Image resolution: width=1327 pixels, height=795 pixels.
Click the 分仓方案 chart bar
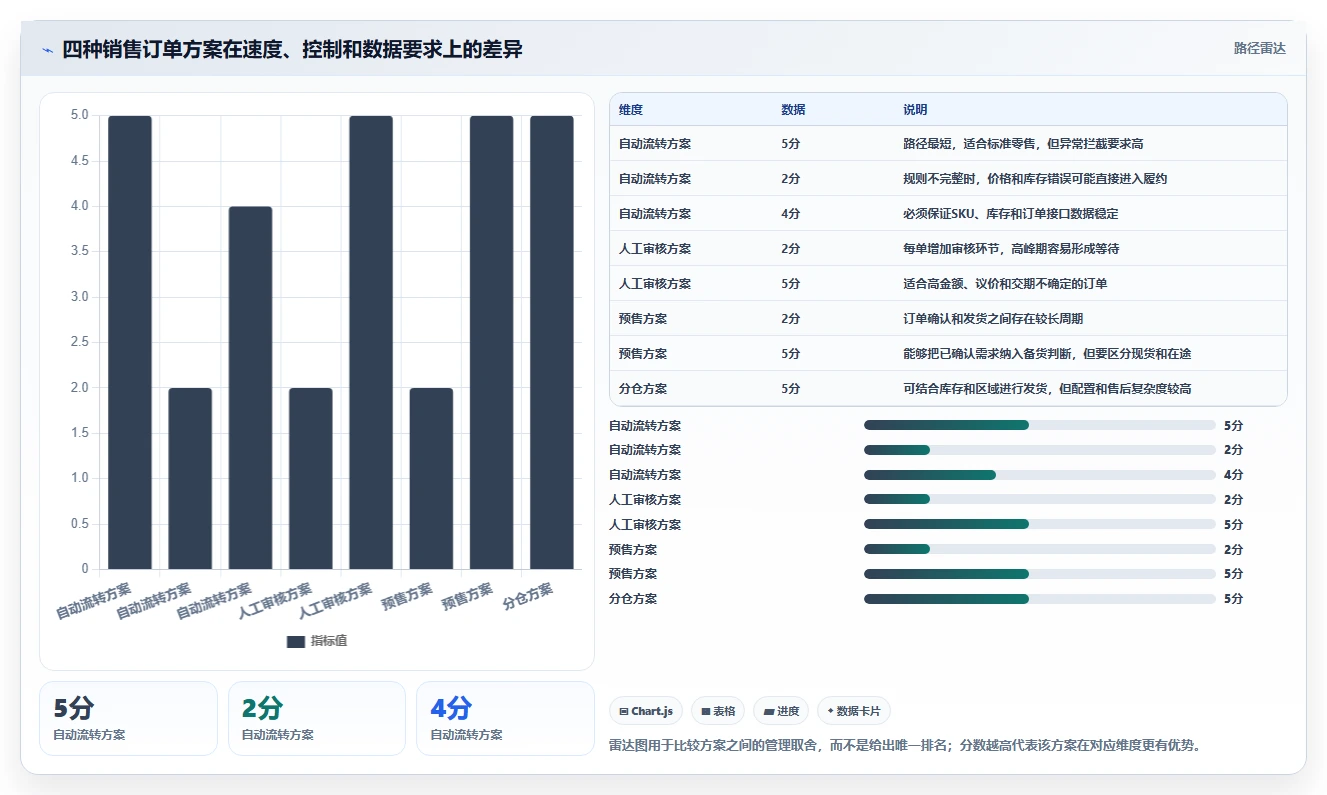[552, 343]
